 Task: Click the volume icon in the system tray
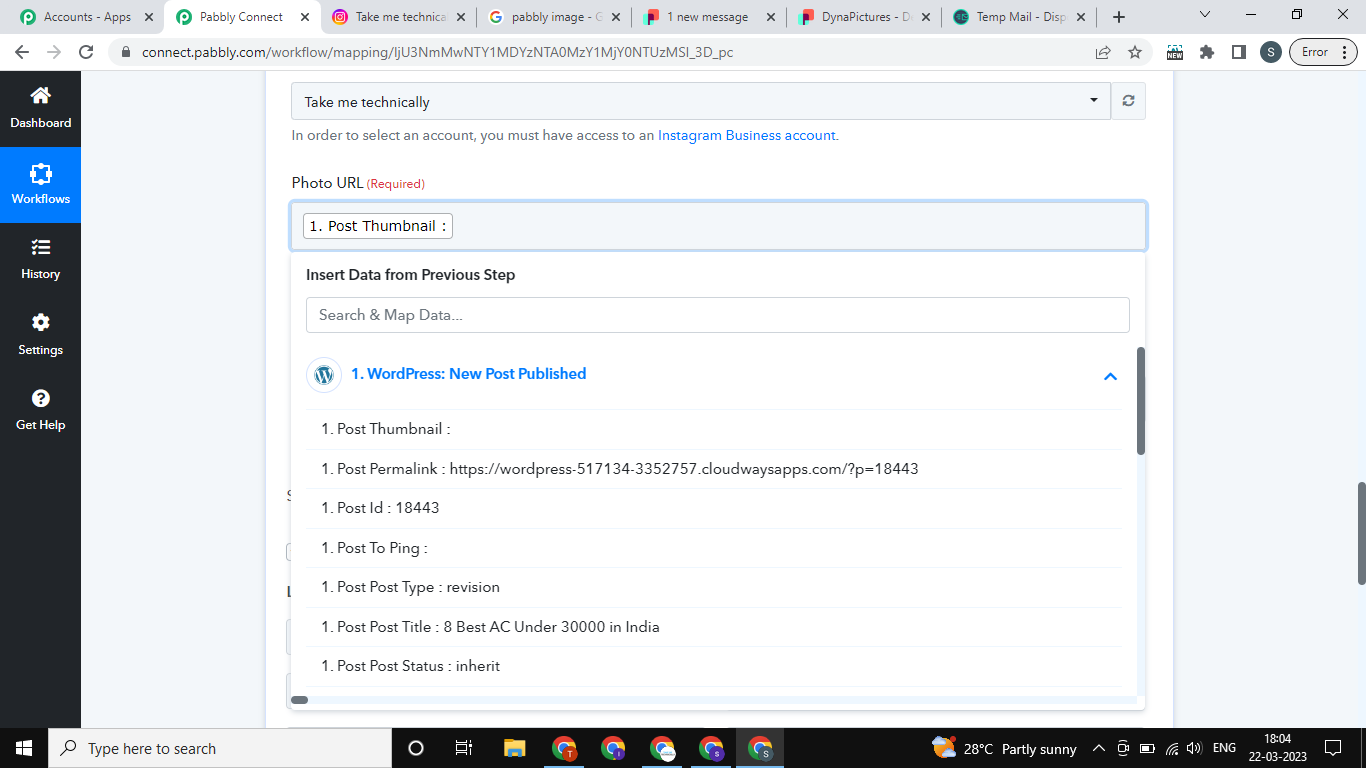1193,748
